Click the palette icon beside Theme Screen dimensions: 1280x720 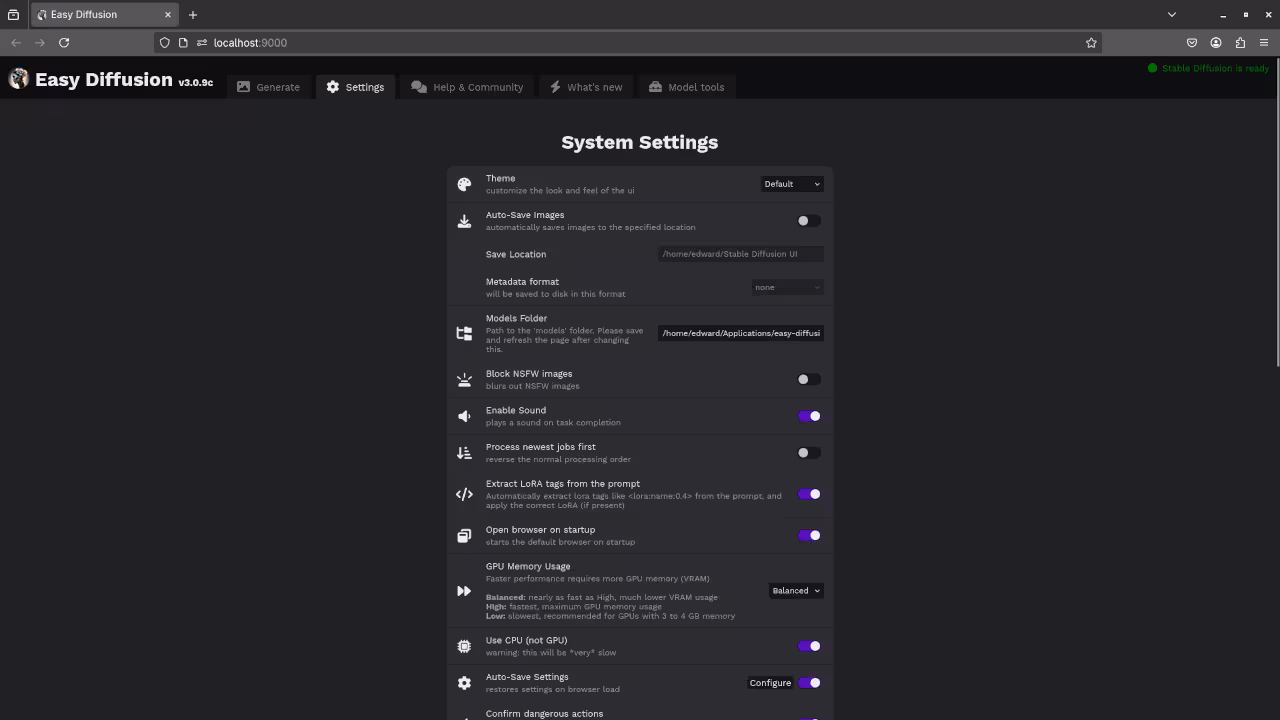coord(464,184)
